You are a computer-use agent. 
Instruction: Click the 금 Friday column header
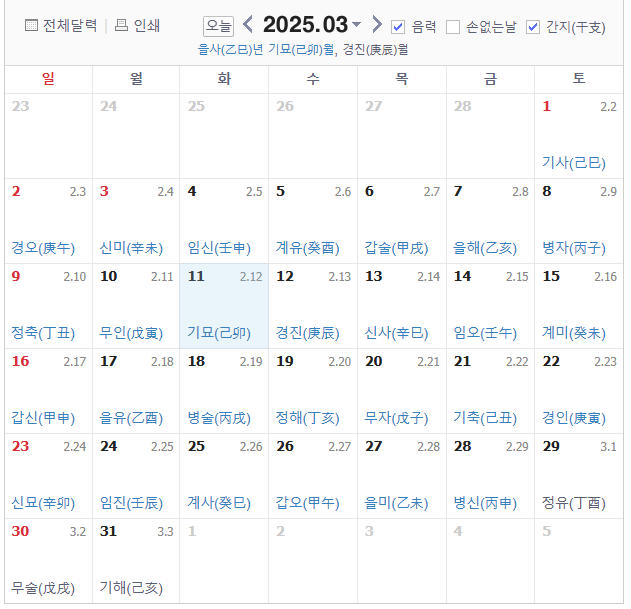pos(490,78)
